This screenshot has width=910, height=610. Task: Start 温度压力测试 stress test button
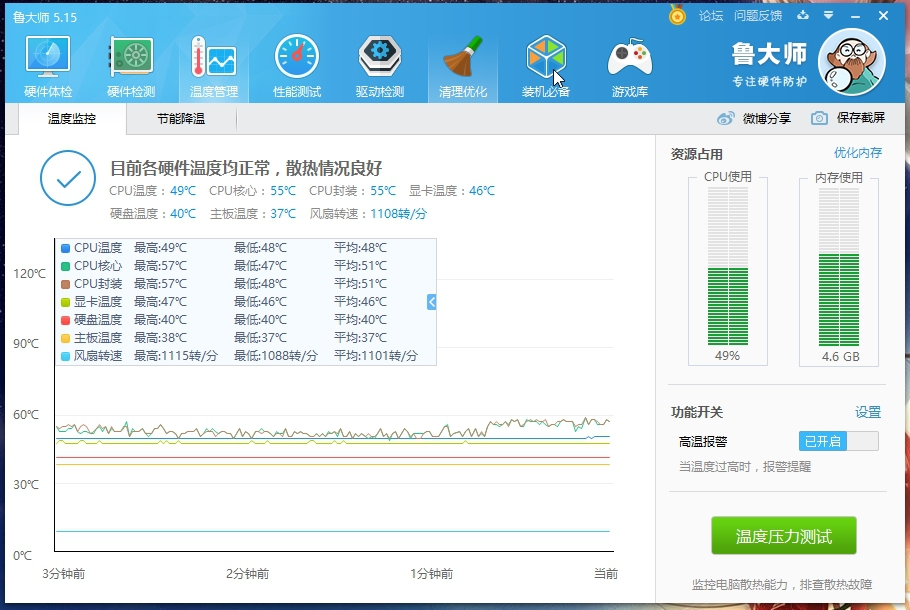click(x=783, y=536)
